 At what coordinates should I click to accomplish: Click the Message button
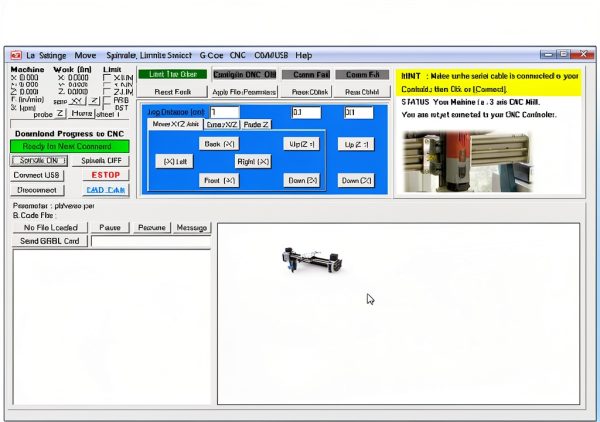point(192,228)
